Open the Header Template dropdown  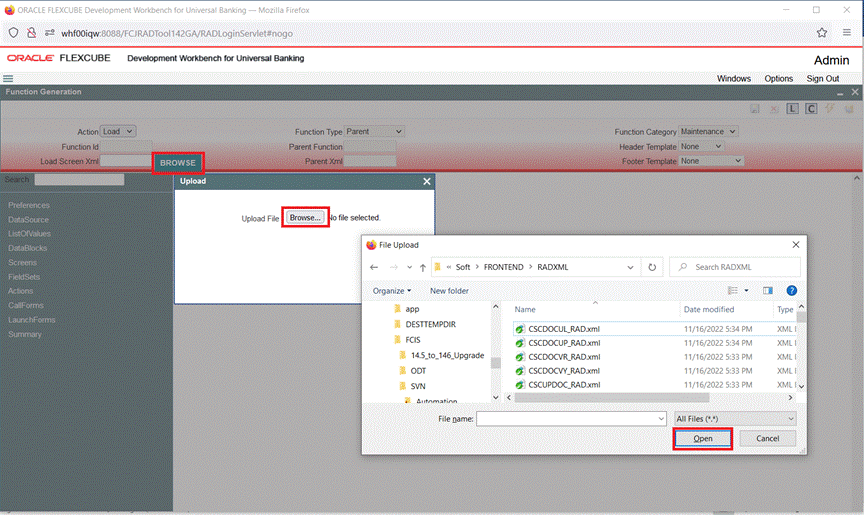(701, 147)
